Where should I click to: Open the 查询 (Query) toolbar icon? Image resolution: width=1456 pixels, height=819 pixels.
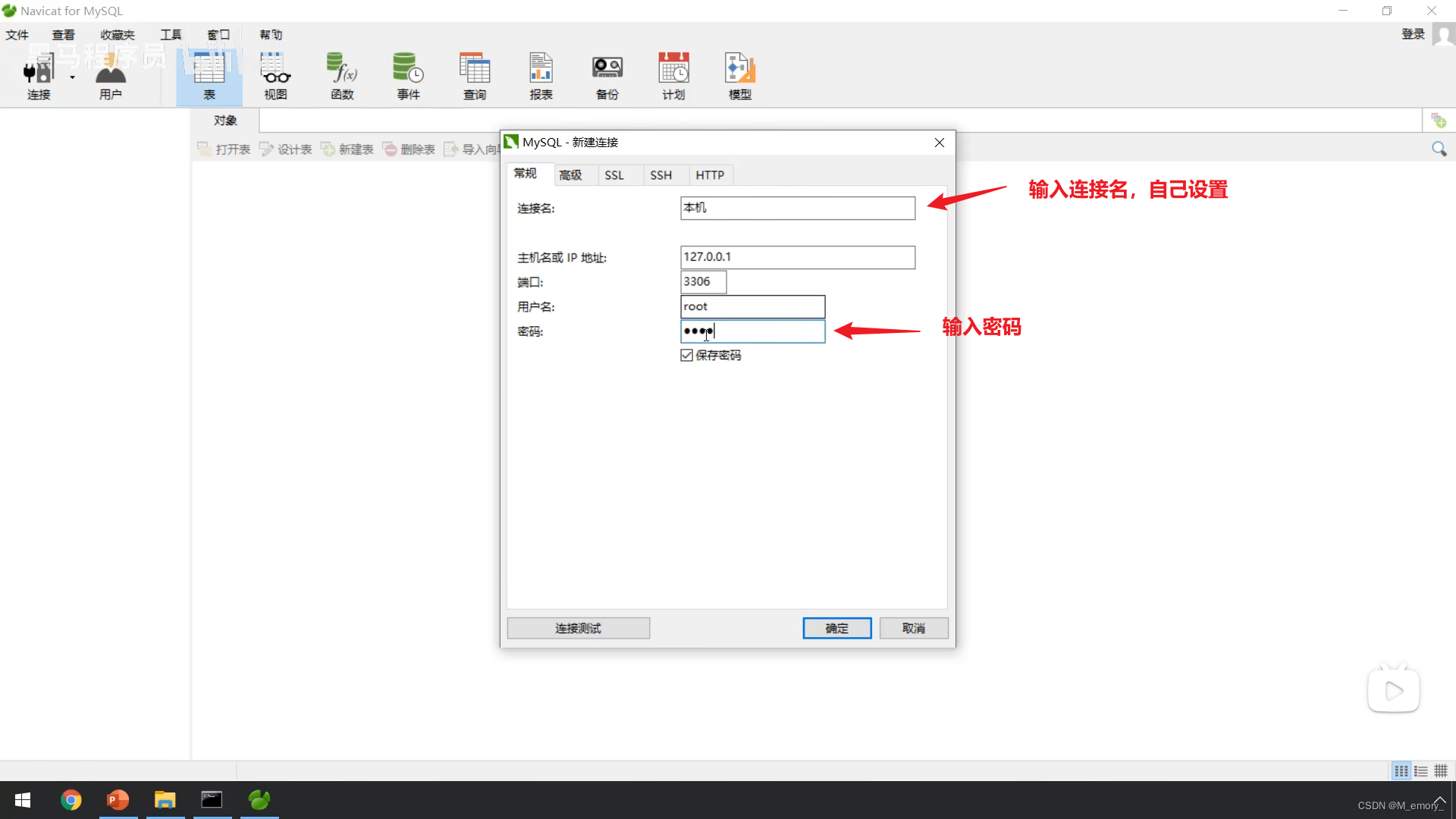[x=475, y=76]
